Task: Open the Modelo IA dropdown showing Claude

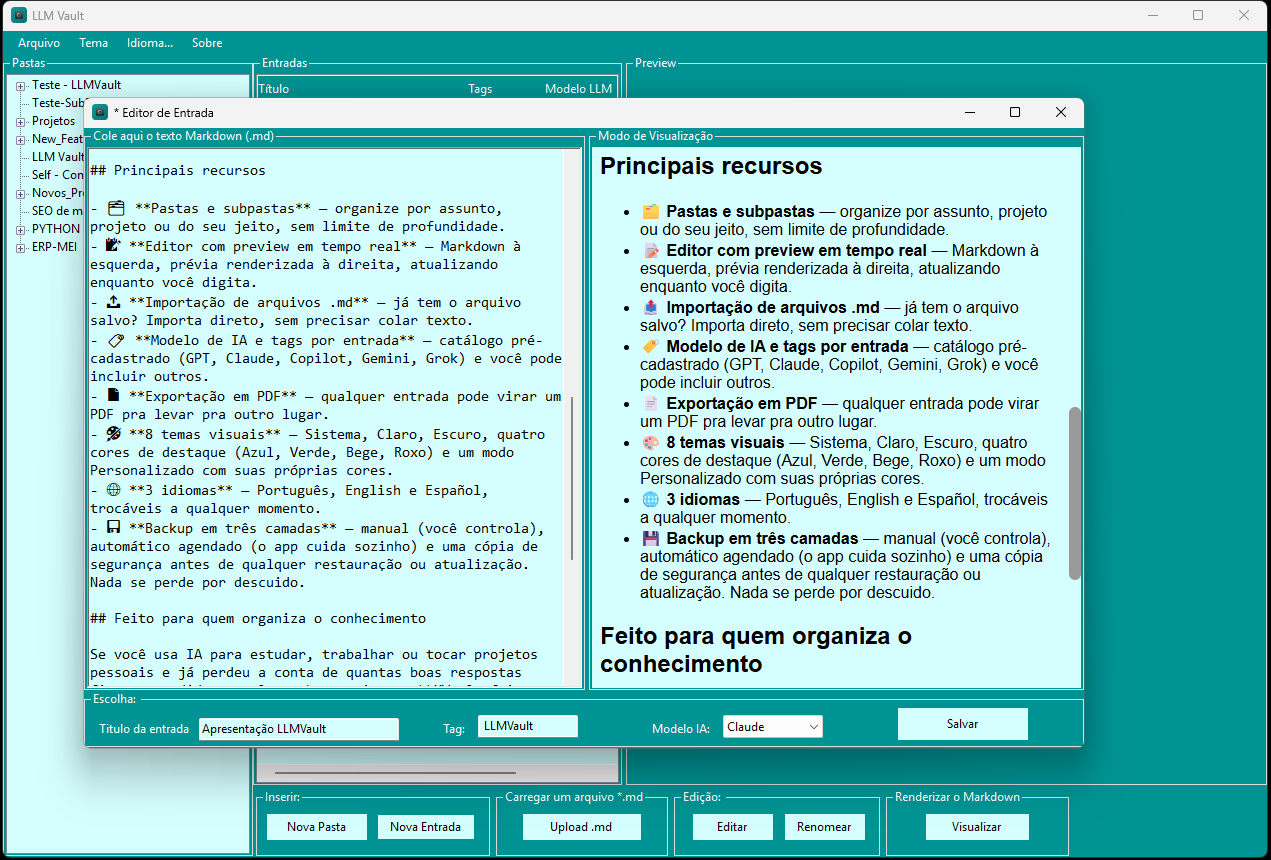Action: click(773, 727)
